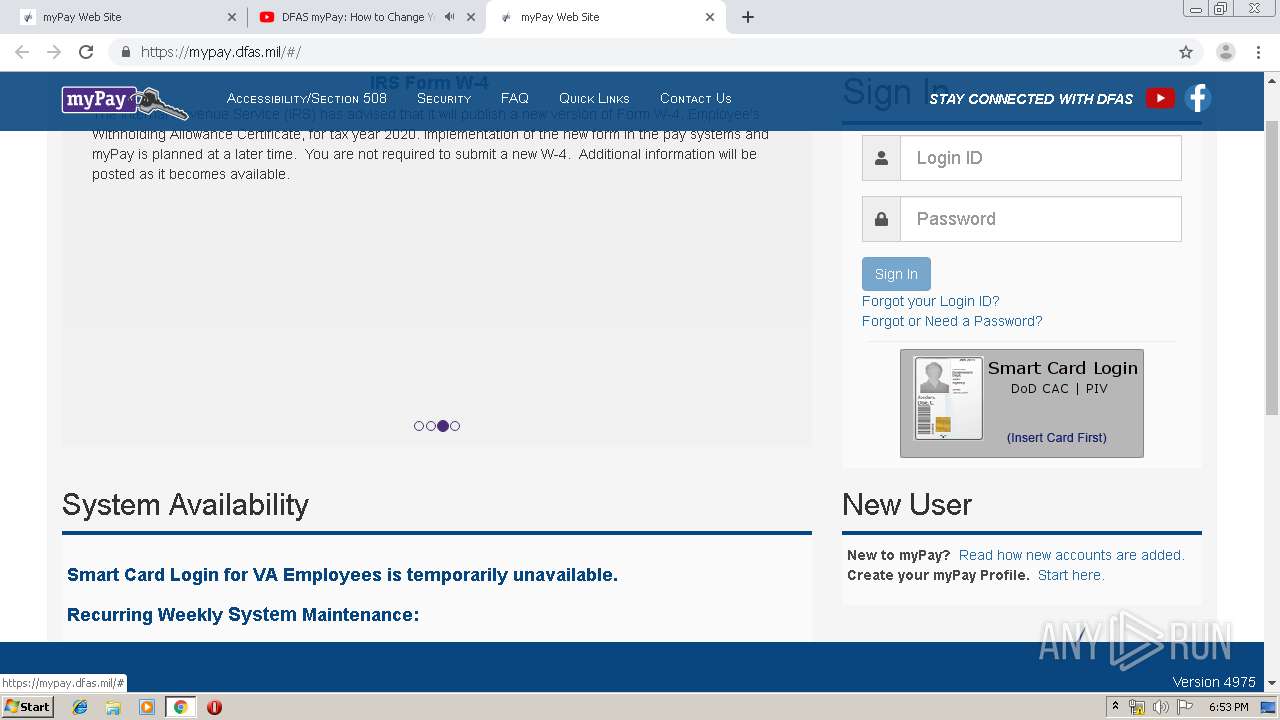Open the media player taskbar icon
The image size is (1280, 720).
[x=147, y=707]
